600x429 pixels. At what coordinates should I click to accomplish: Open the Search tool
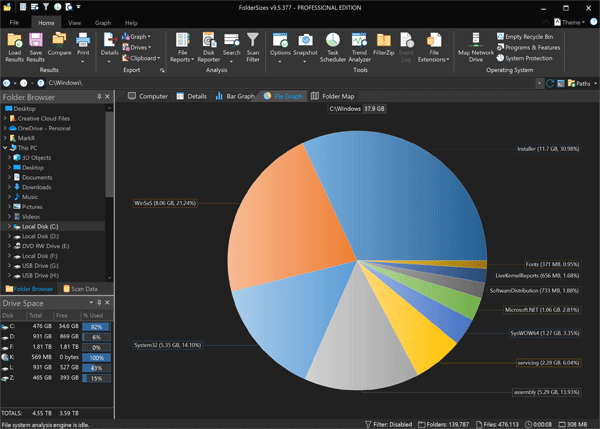(232, 47)
